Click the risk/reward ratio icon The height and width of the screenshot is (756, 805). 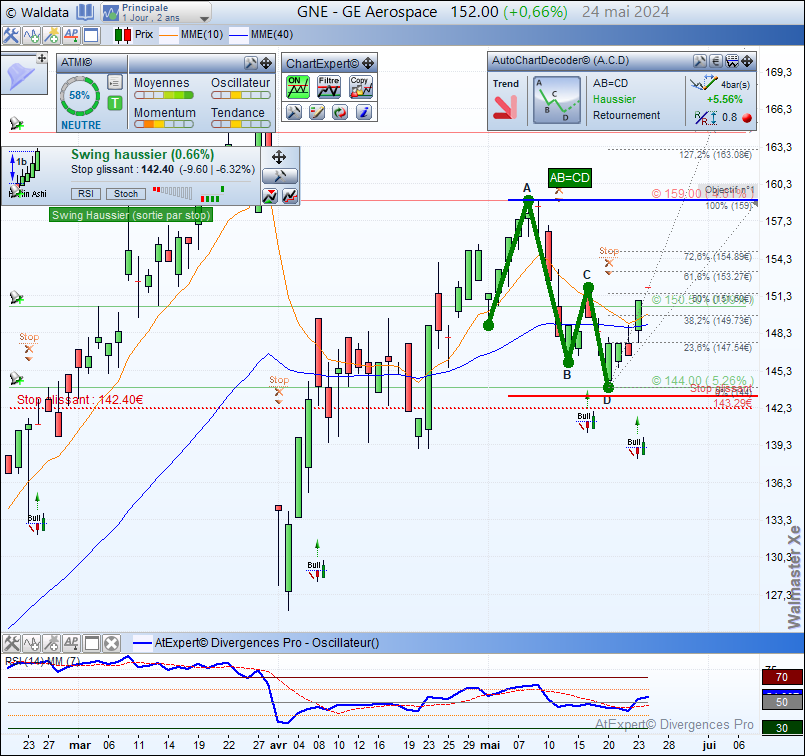point(705,118)
